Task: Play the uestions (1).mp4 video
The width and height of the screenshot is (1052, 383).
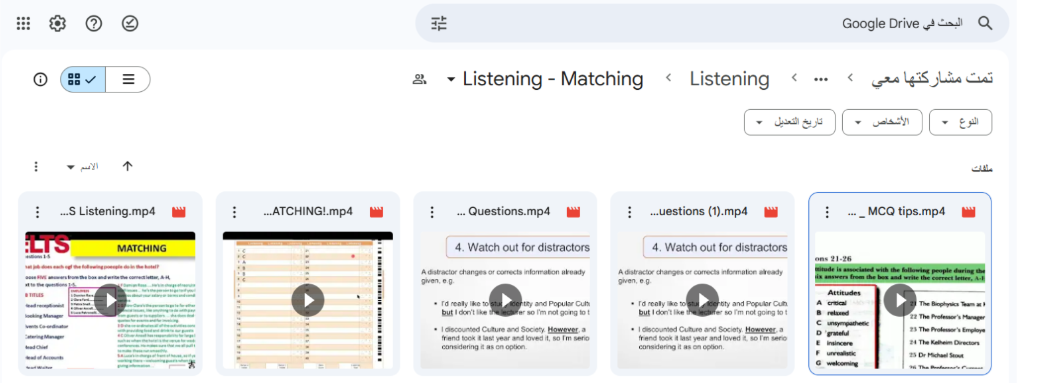Action: (x=702, y=300)
